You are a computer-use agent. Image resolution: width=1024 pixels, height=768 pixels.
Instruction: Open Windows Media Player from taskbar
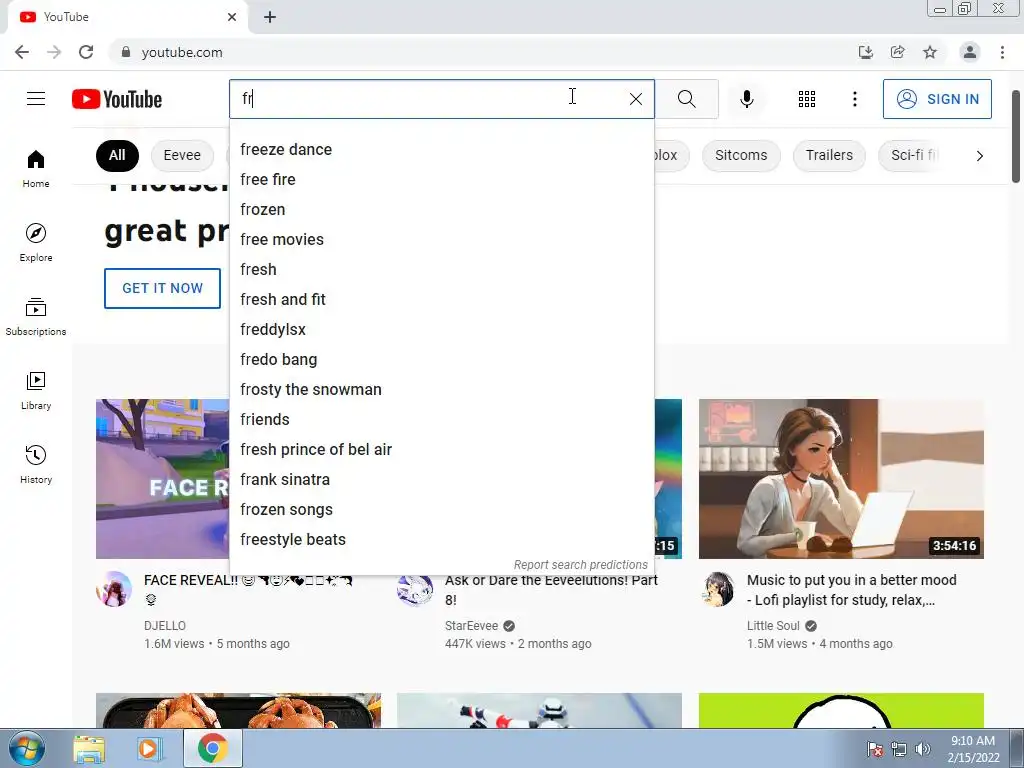pos(149,749)
